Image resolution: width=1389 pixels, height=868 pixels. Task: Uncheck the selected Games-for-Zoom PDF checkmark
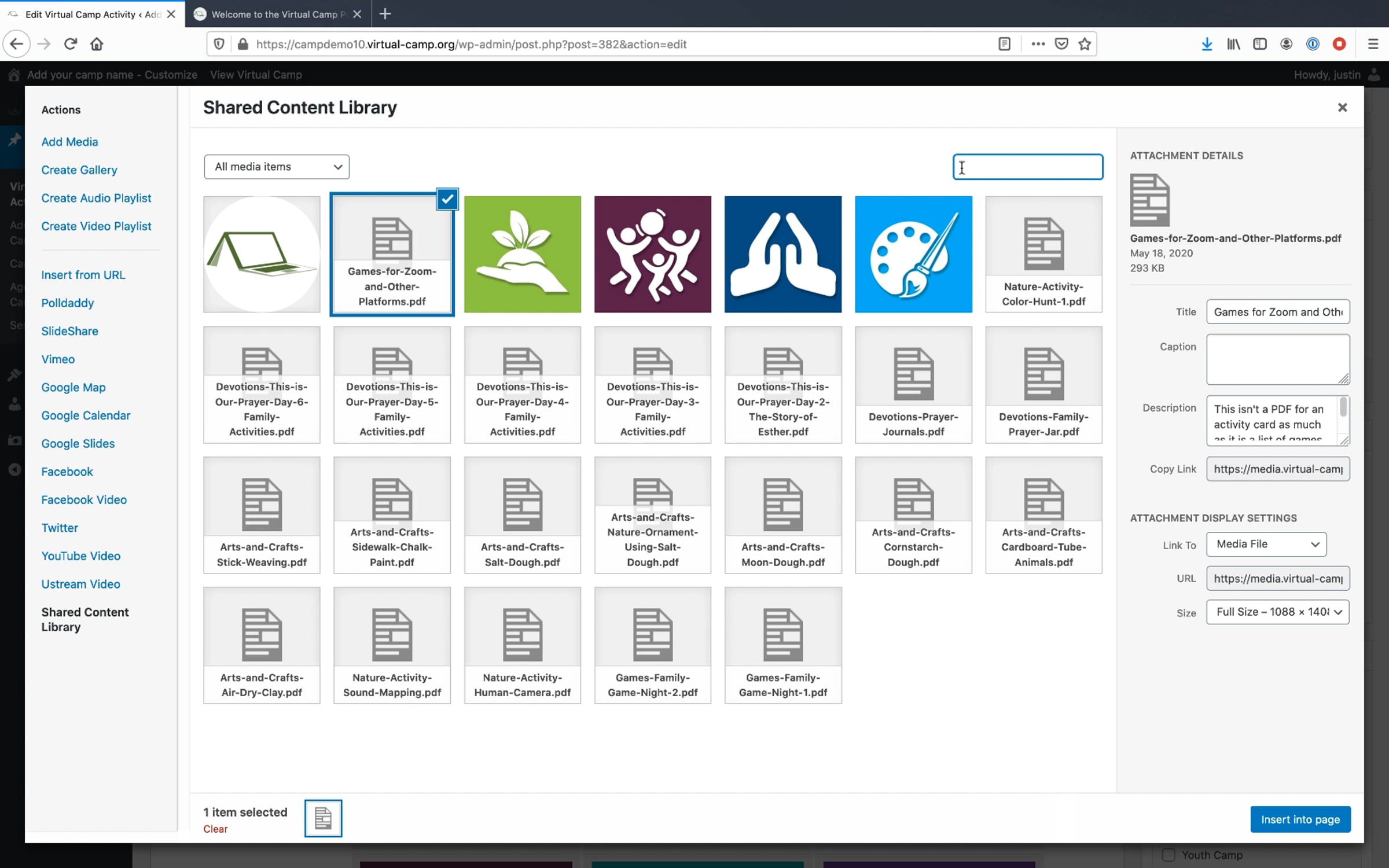point(447,199)
